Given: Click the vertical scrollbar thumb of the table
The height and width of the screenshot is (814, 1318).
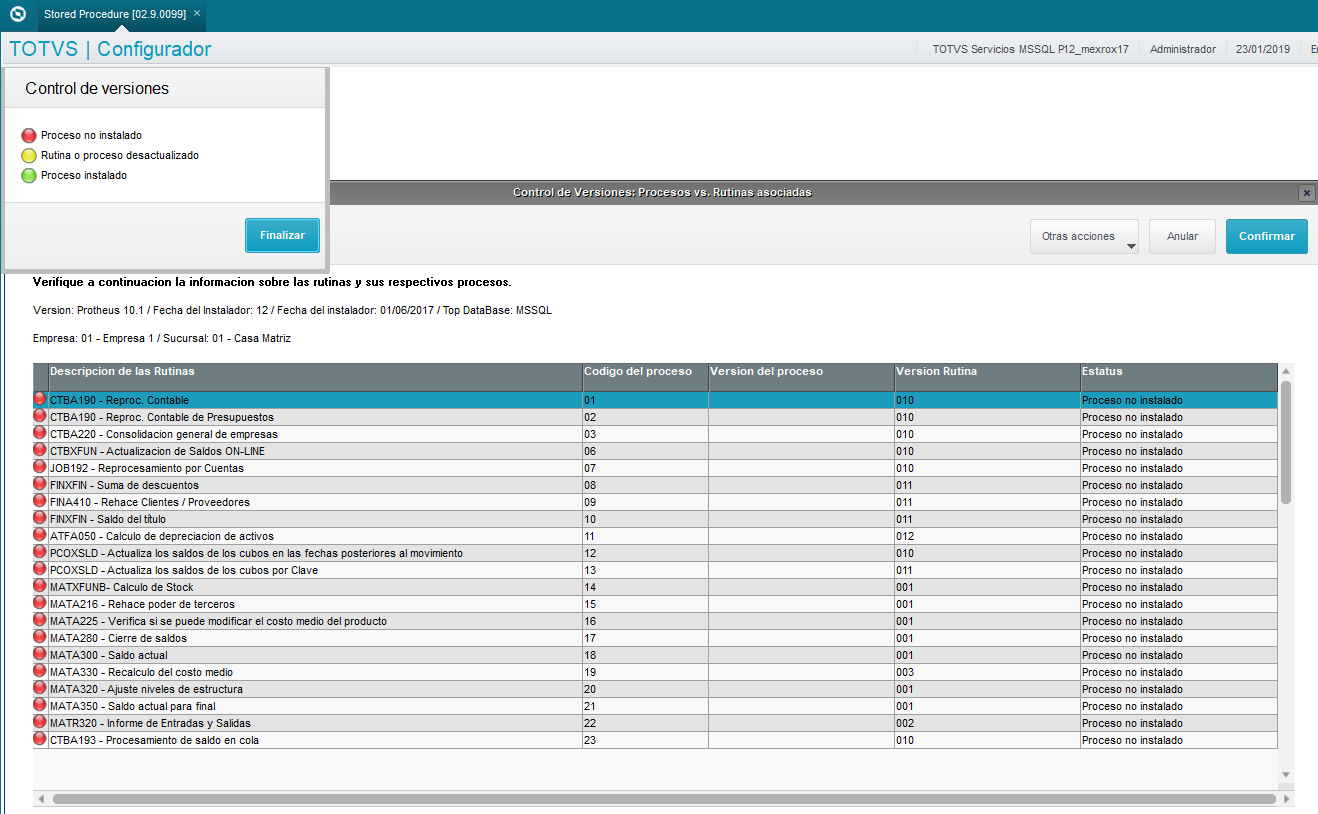Looking at the screenshot, I should (1286, 442).
